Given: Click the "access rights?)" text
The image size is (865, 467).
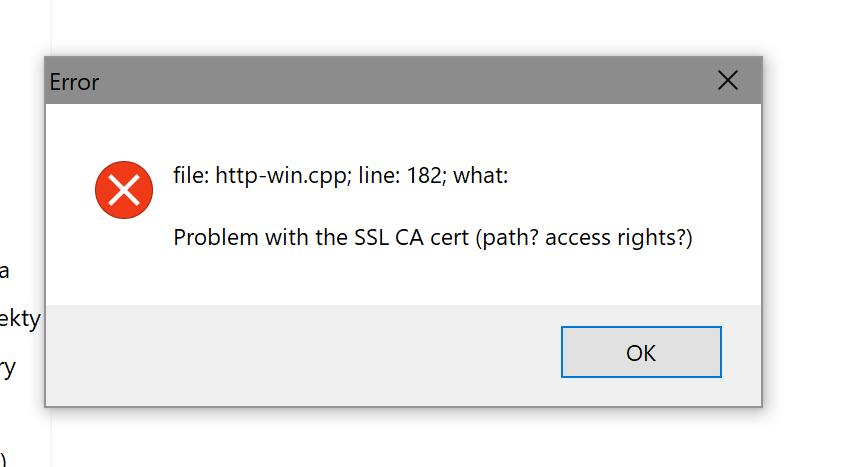Looking at the screenshot, I should click(x=619, y=238).
